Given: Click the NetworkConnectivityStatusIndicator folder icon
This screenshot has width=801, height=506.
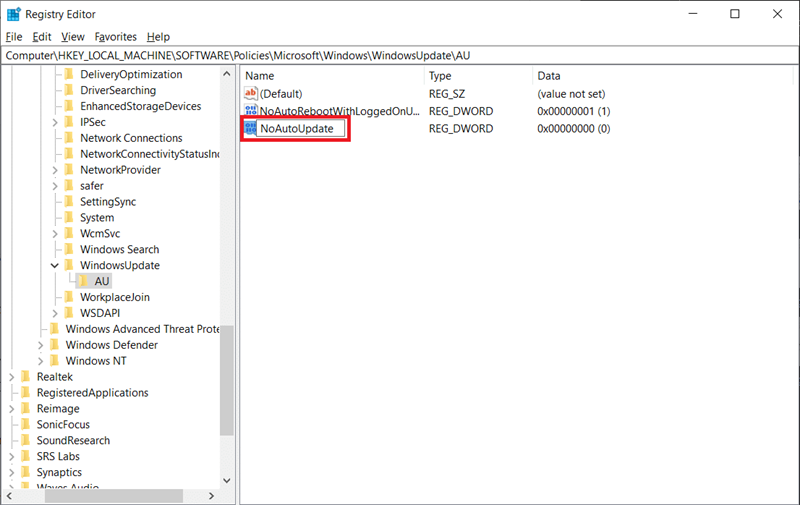Looking at the screenshot, I should click(x=69, y=154).
